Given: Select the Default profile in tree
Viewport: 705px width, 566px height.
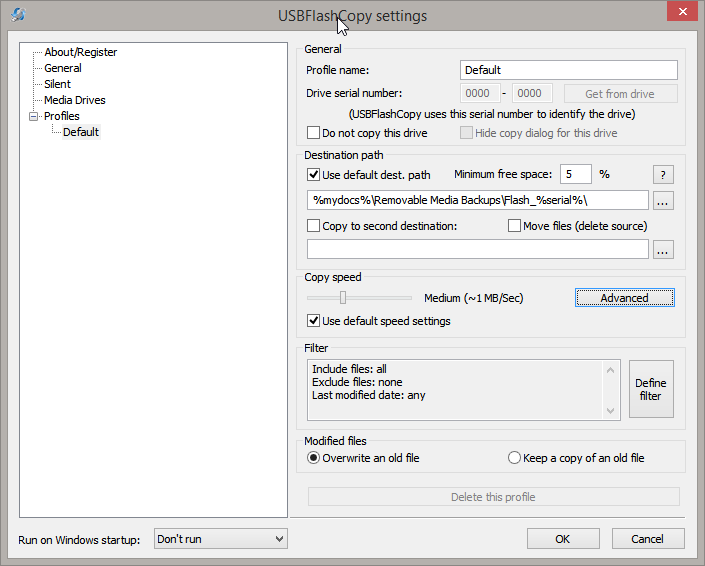Looking at the screenshot, I should 81,132.
